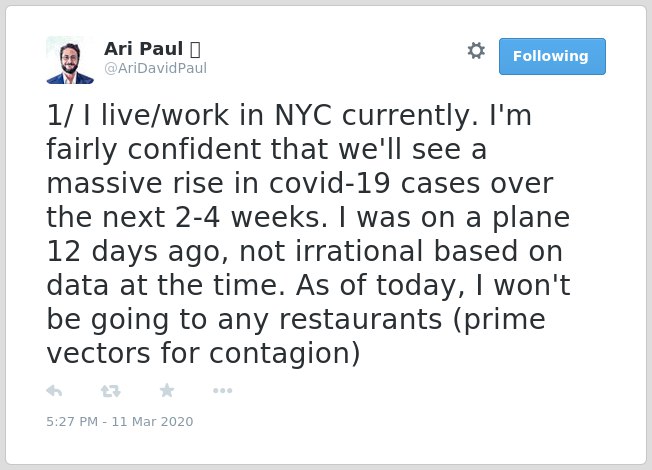Reply to Ari Paul's tweet
The image size is (652, 470).
(x=54, y=391)
